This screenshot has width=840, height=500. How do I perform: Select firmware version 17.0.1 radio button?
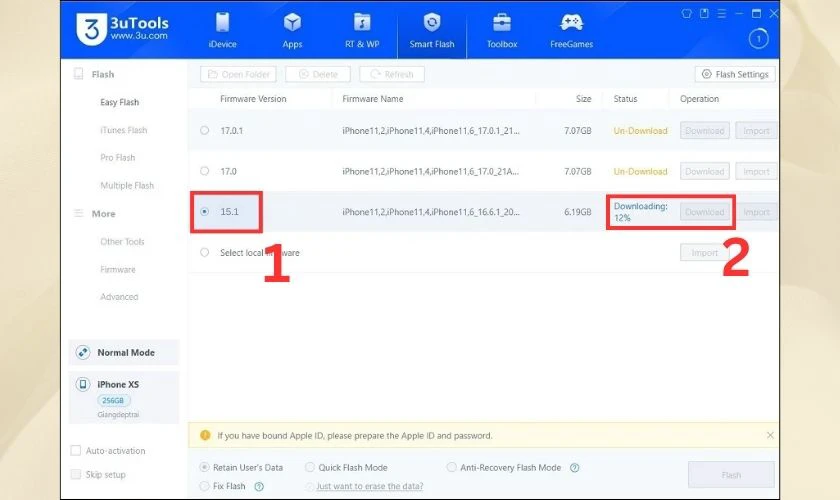click(205, 130)
